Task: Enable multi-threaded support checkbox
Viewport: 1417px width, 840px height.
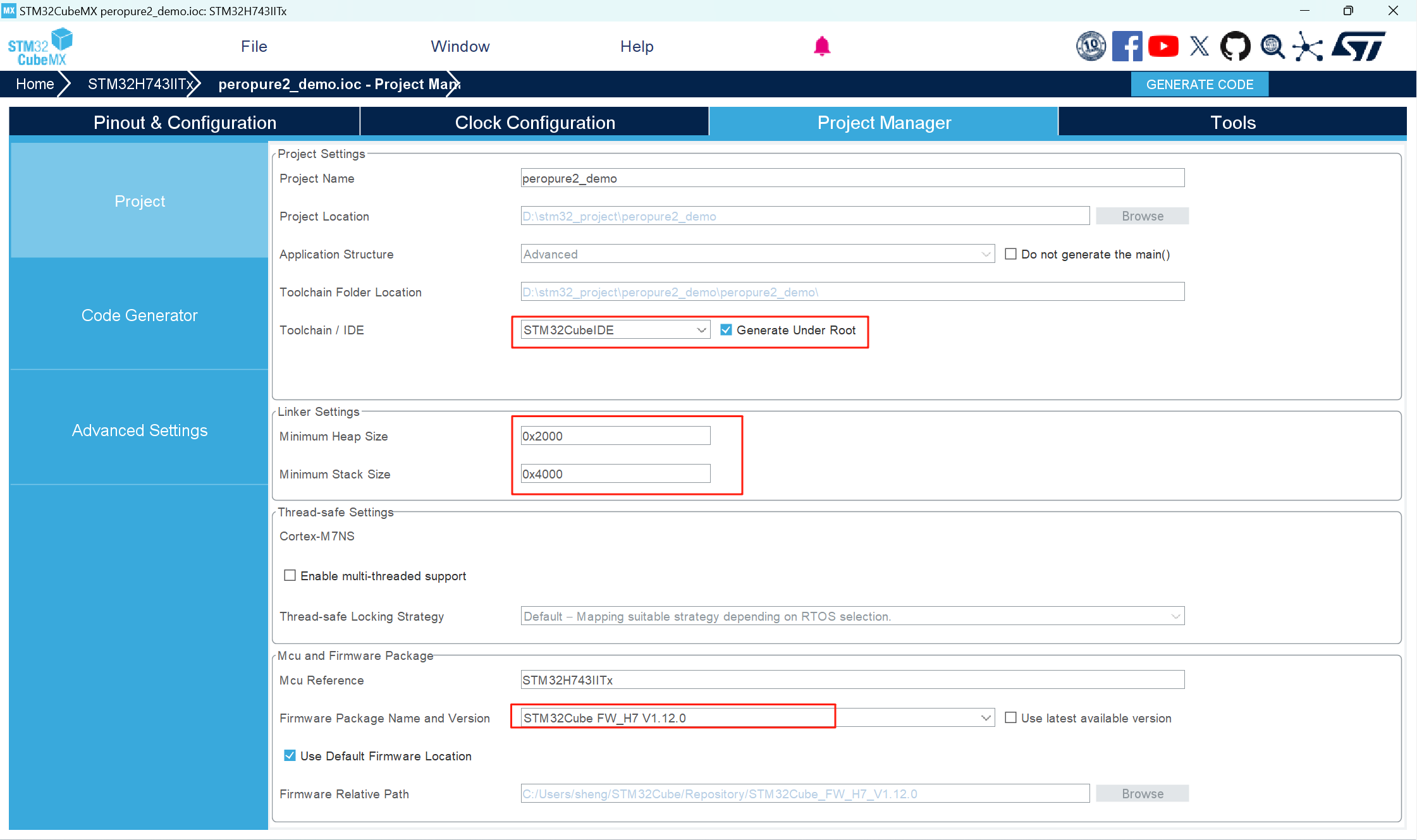Action: click(x=290, y=576)
